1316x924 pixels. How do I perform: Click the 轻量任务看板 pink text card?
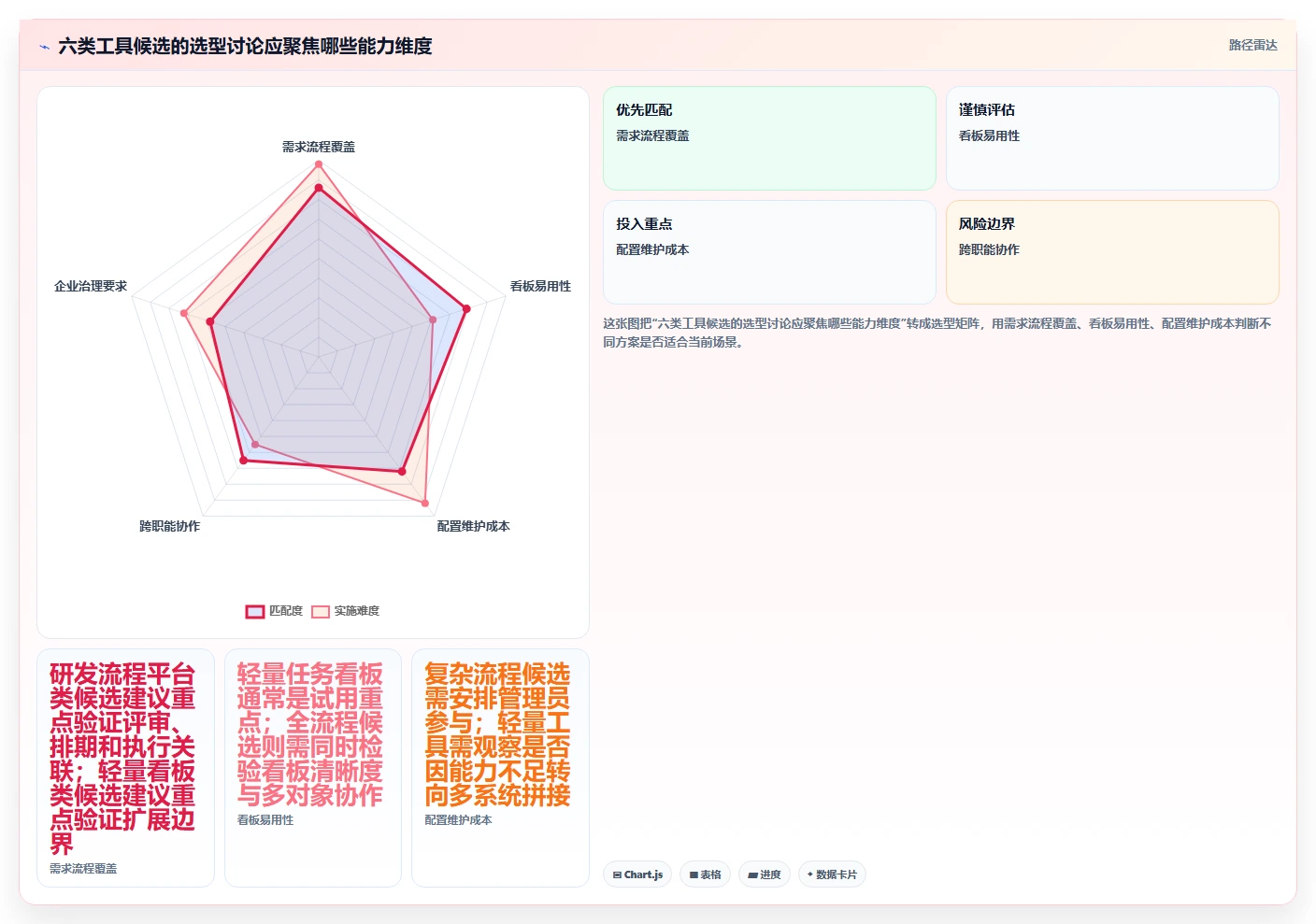313,768
